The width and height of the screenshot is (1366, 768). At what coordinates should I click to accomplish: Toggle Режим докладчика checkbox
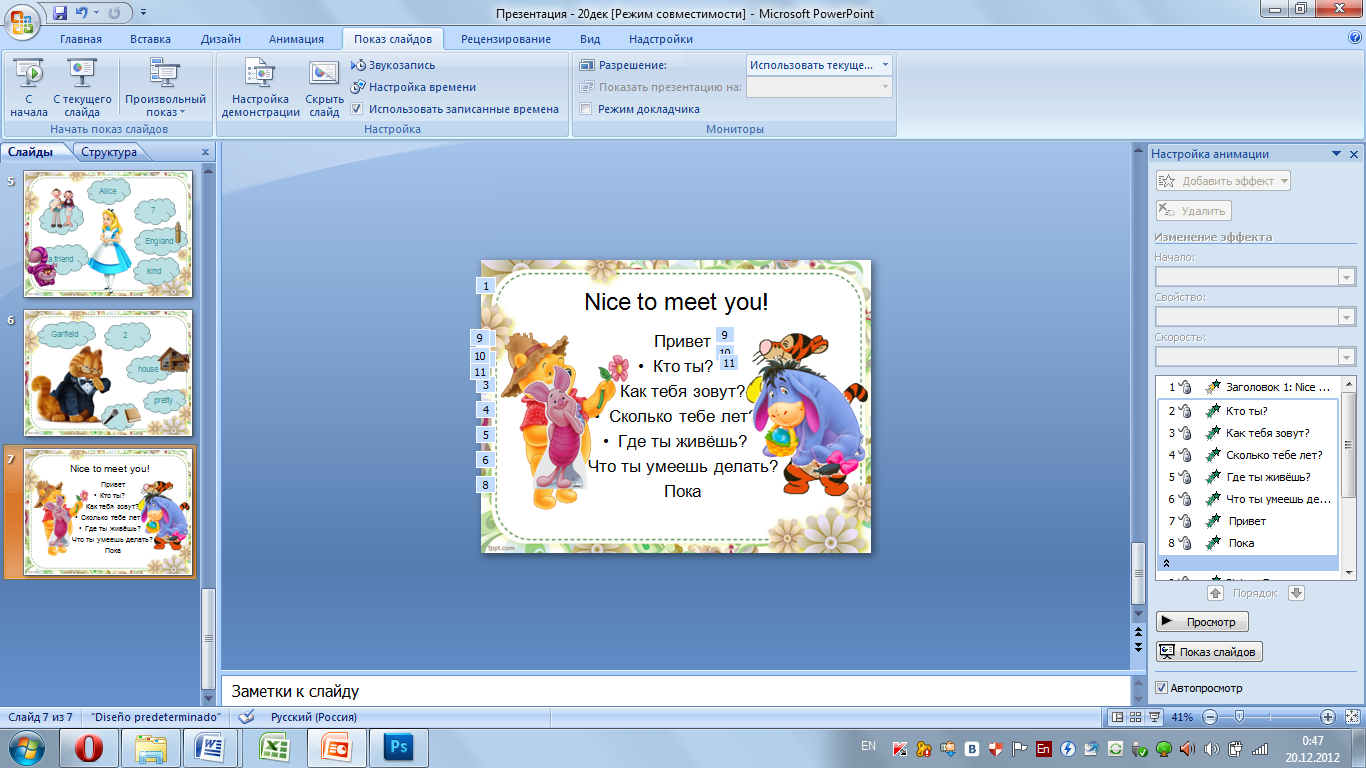[x=586, y=109]
